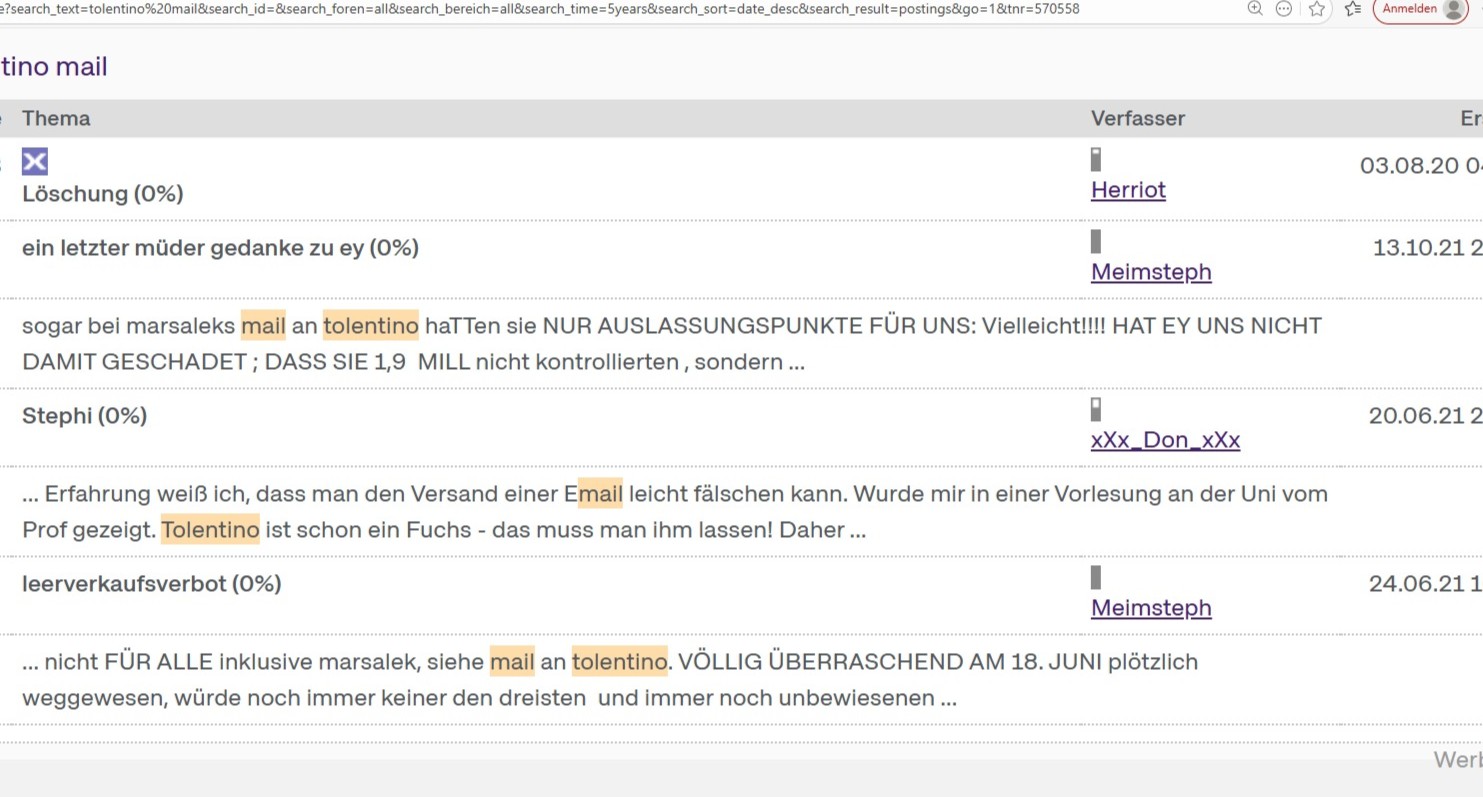Open the 'Stephi (0%)' posting
This screenshot has height=797, width=1483.
click(84, 416)
